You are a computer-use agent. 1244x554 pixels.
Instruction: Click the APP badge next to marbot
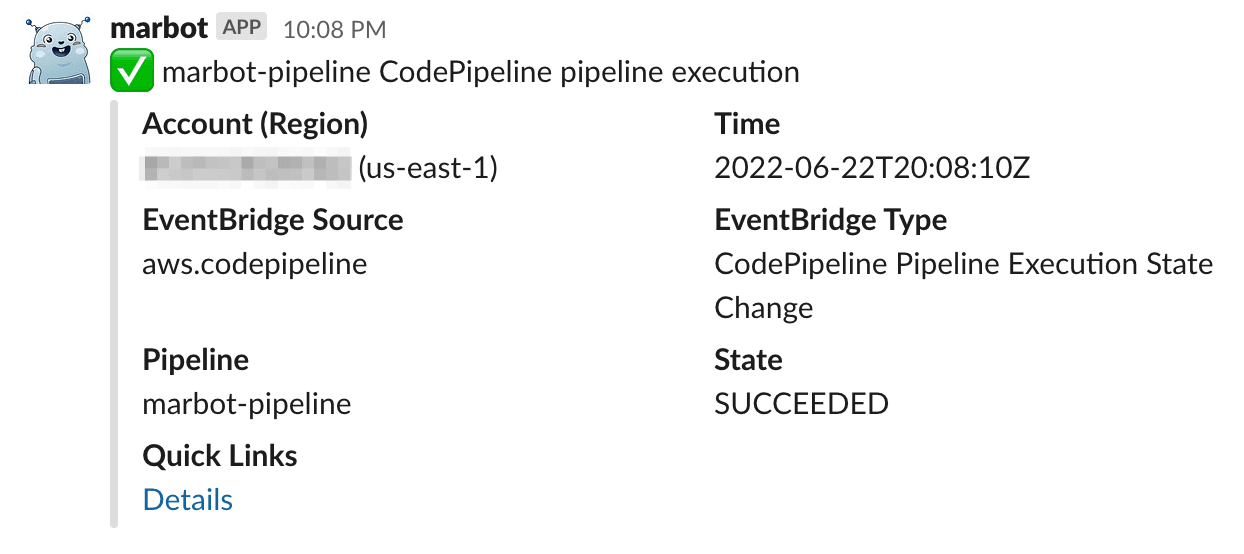[x=241, y=28]
